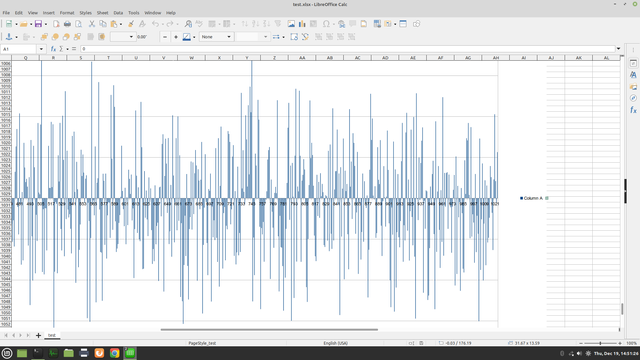Click the Find and Replace icon

pyautogui.click(x=188, y=24)
